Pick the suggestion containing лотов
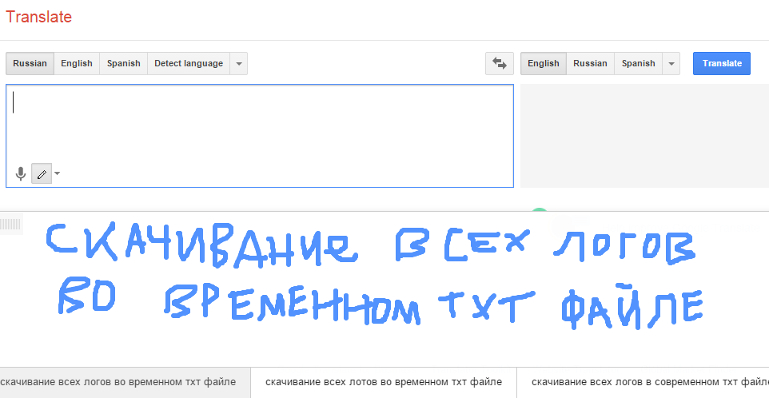This screenshot has height=398, width=769. click(x=384, y=382)
